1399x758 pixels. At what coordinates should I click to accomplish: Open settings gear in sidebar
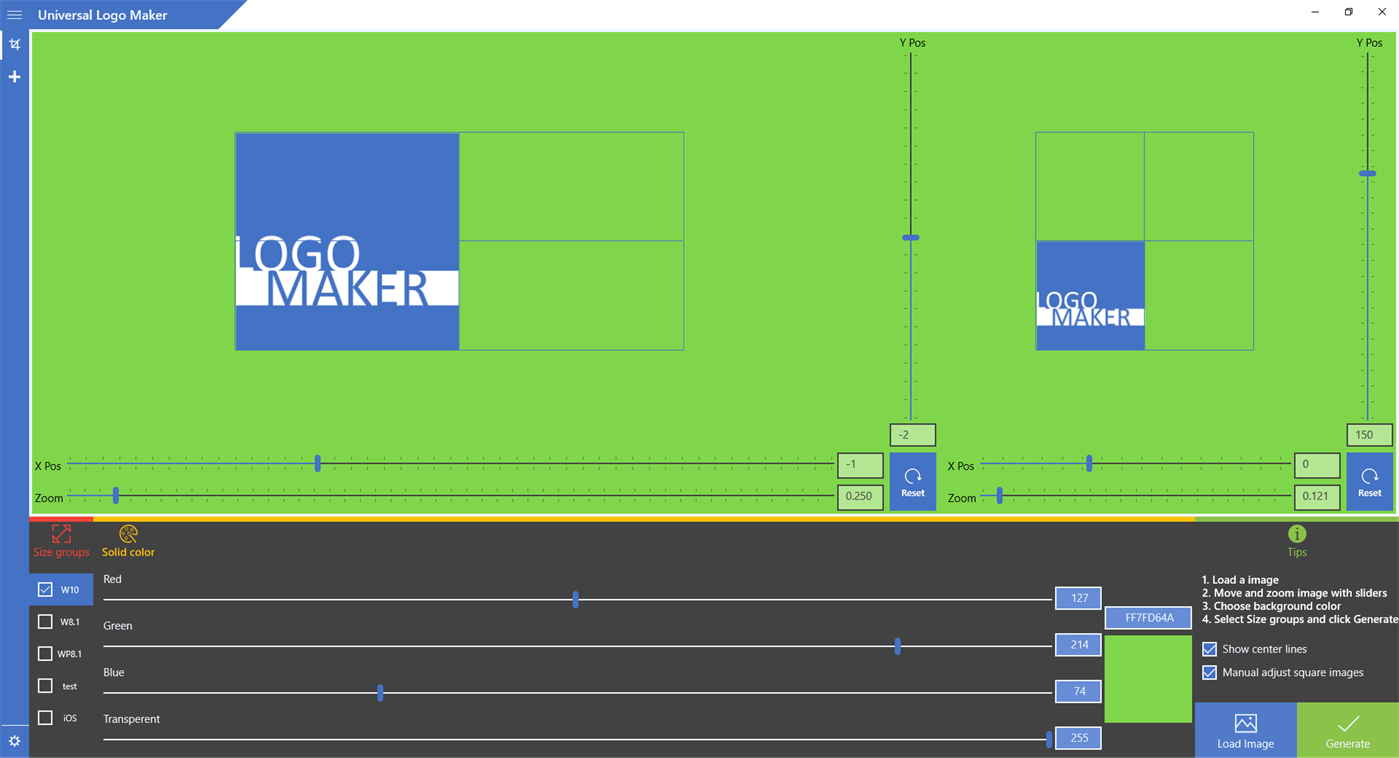14,742
